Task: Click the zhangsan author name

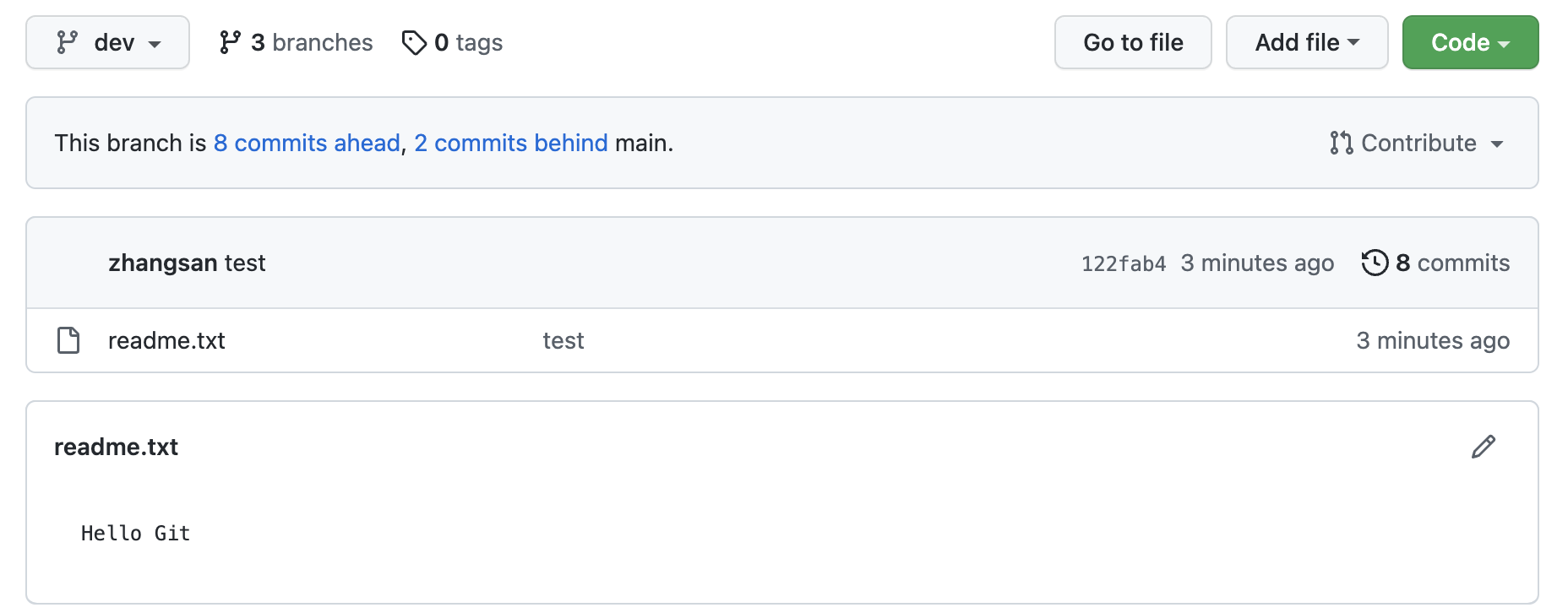Action: pos(162,263)
